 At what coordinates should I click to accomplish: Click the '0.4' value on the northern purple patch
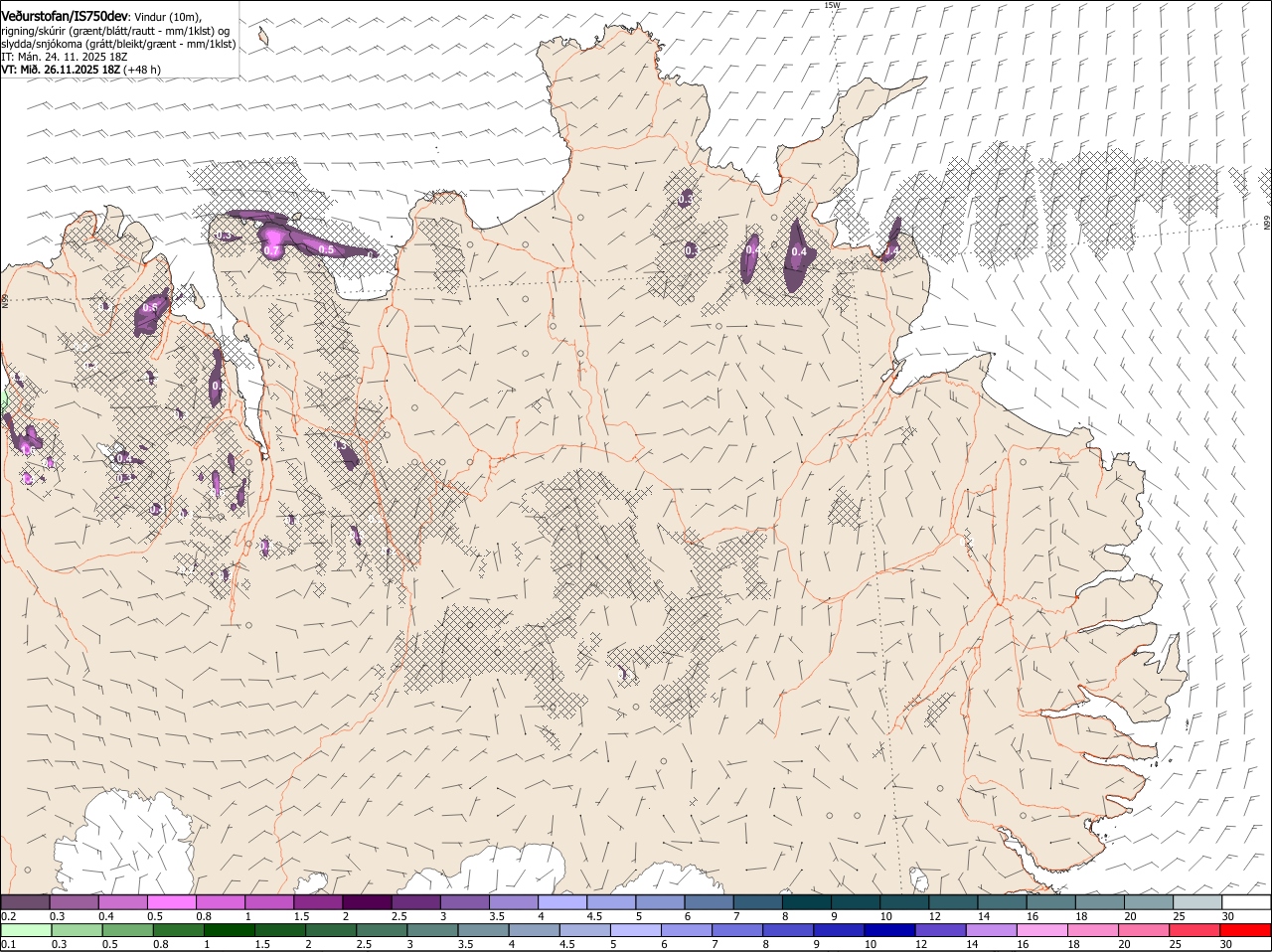click(799, 252)
